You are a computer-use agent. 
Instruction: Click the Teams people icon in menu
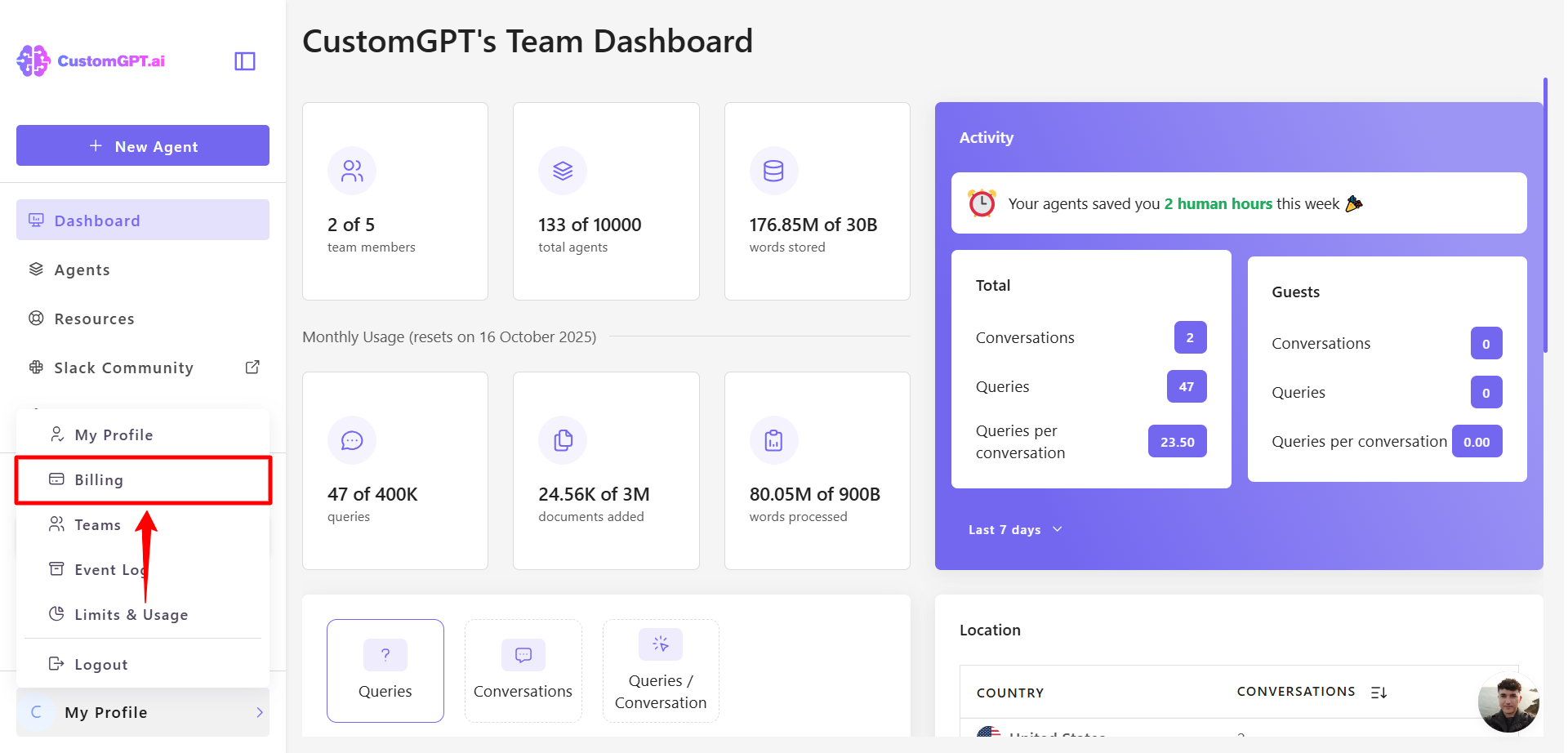pos(56,524)
